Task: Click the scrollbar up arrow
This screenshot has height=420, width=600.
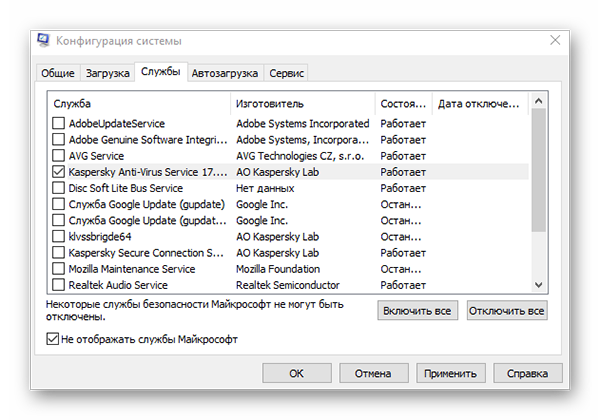Action: (x=538, y=101)
